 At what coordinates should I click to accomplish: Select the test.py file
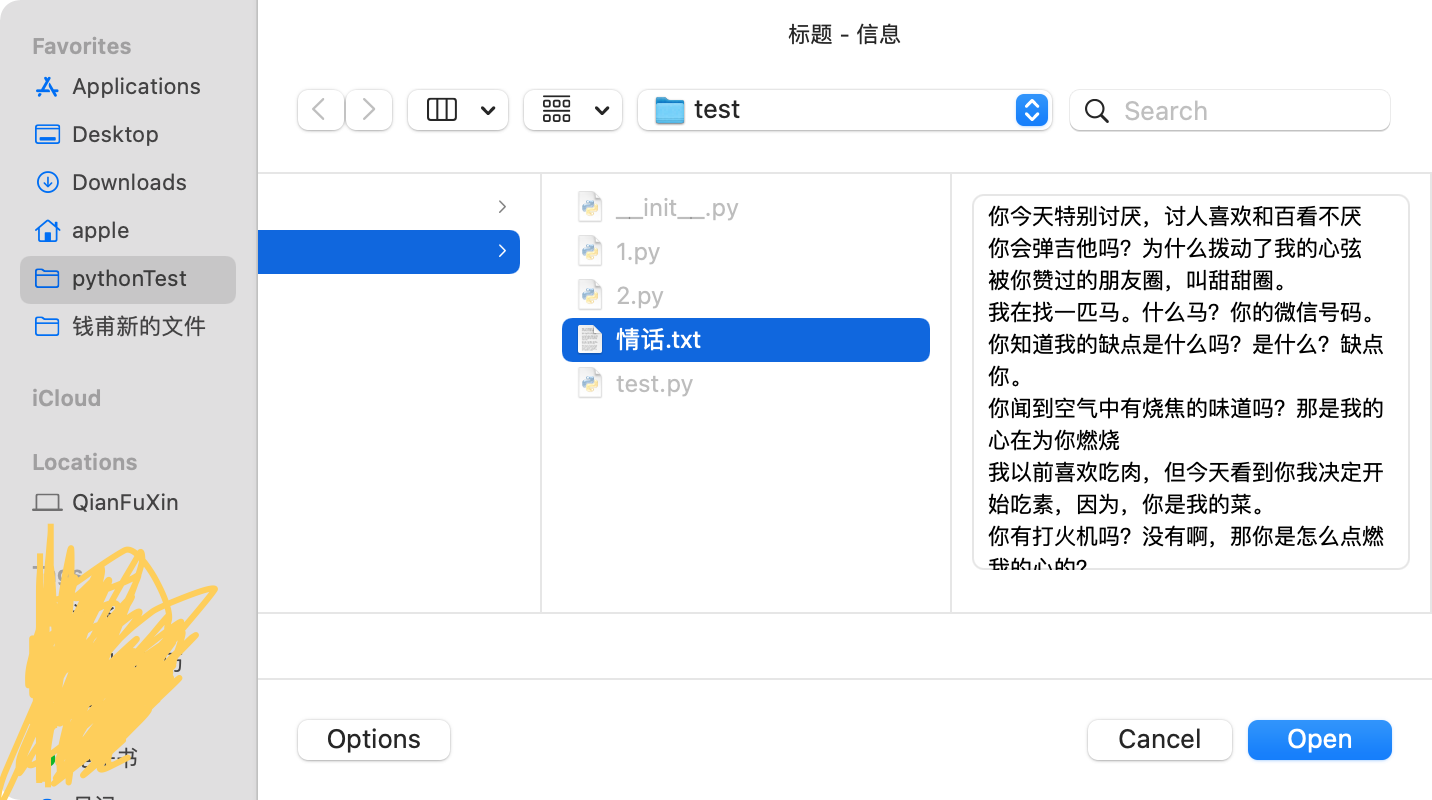point(653,383)
